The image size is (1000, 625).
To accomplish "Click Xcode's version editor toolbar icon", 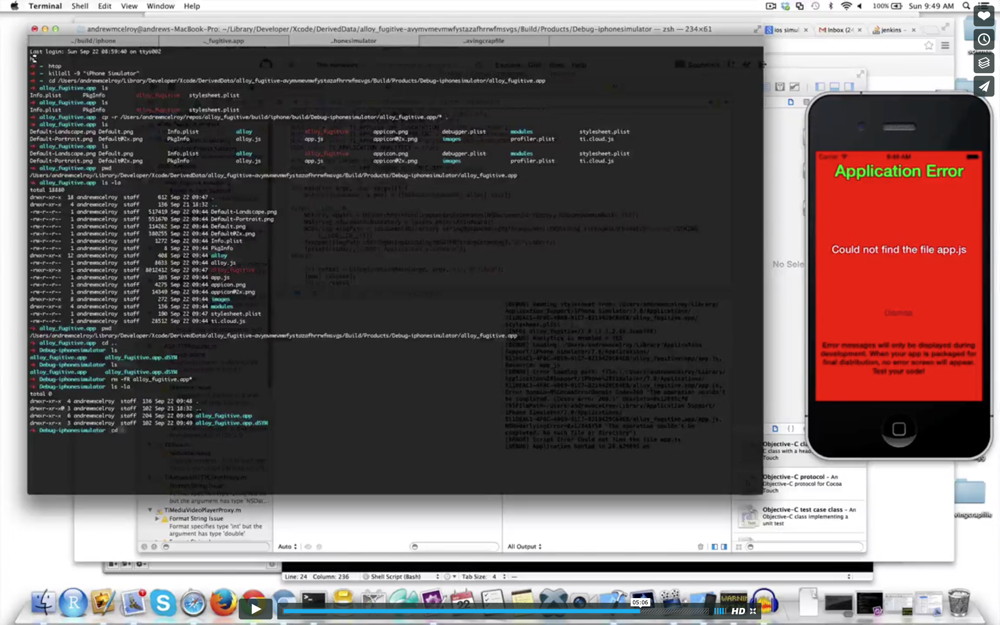I will (795, 86).
